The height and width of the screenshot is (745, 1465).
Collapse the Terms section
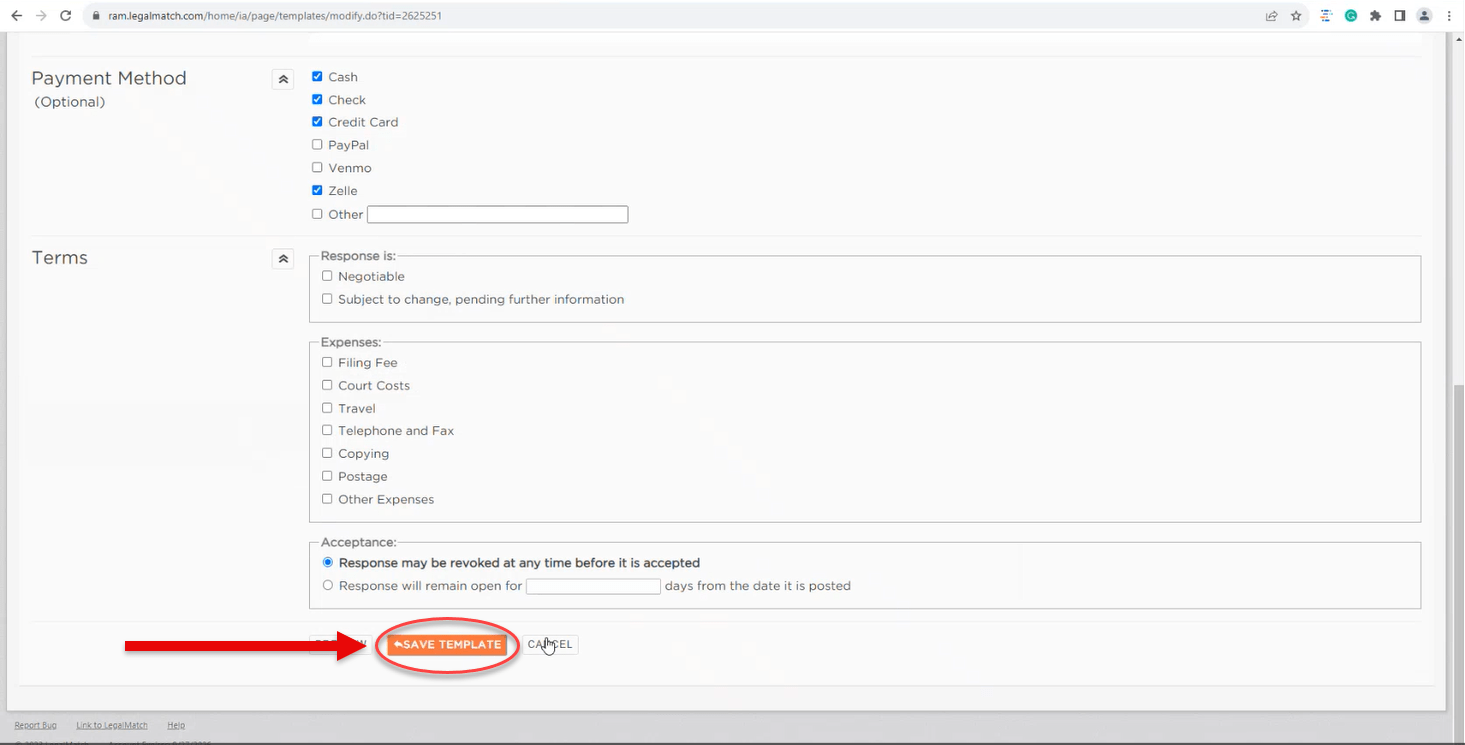pyautogui.click(x=283, y=259)
